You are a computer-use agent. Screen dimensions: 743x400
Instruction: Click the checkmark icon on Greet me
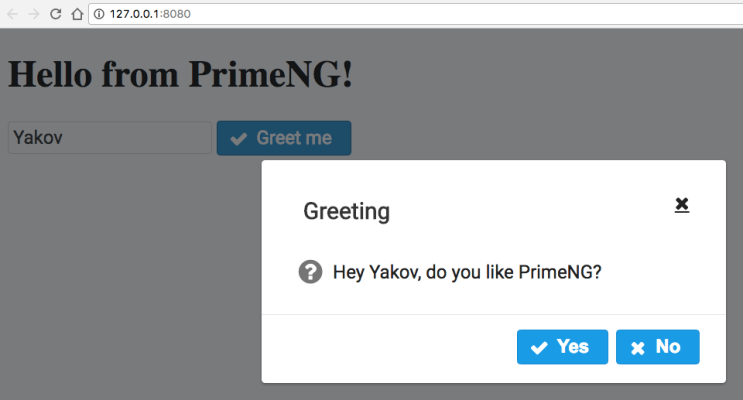click(238, 139)
